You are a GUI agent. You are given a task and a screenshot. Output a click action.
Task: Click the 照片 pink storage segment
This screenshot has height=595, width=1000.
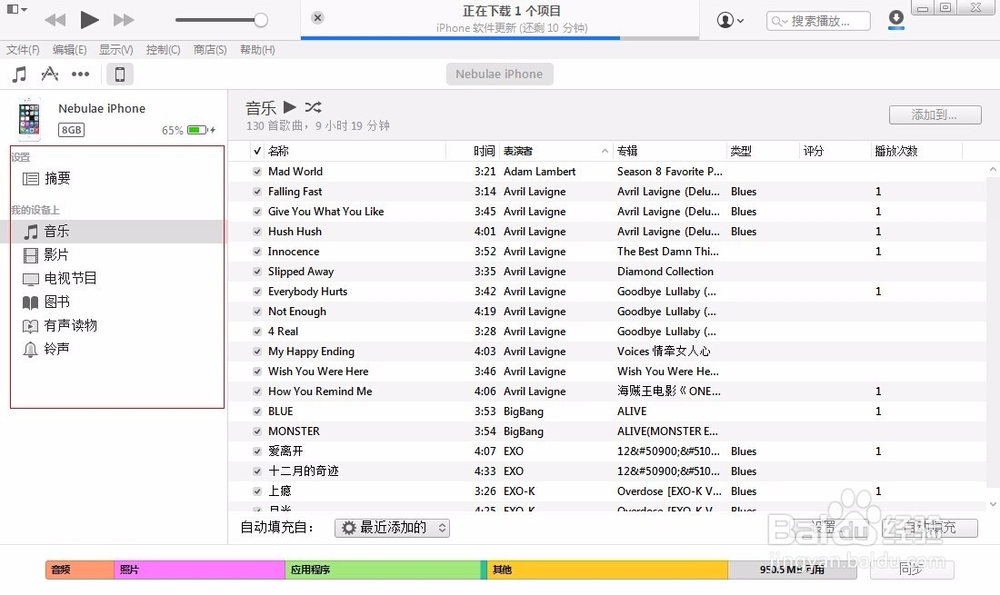coord(200,569)
